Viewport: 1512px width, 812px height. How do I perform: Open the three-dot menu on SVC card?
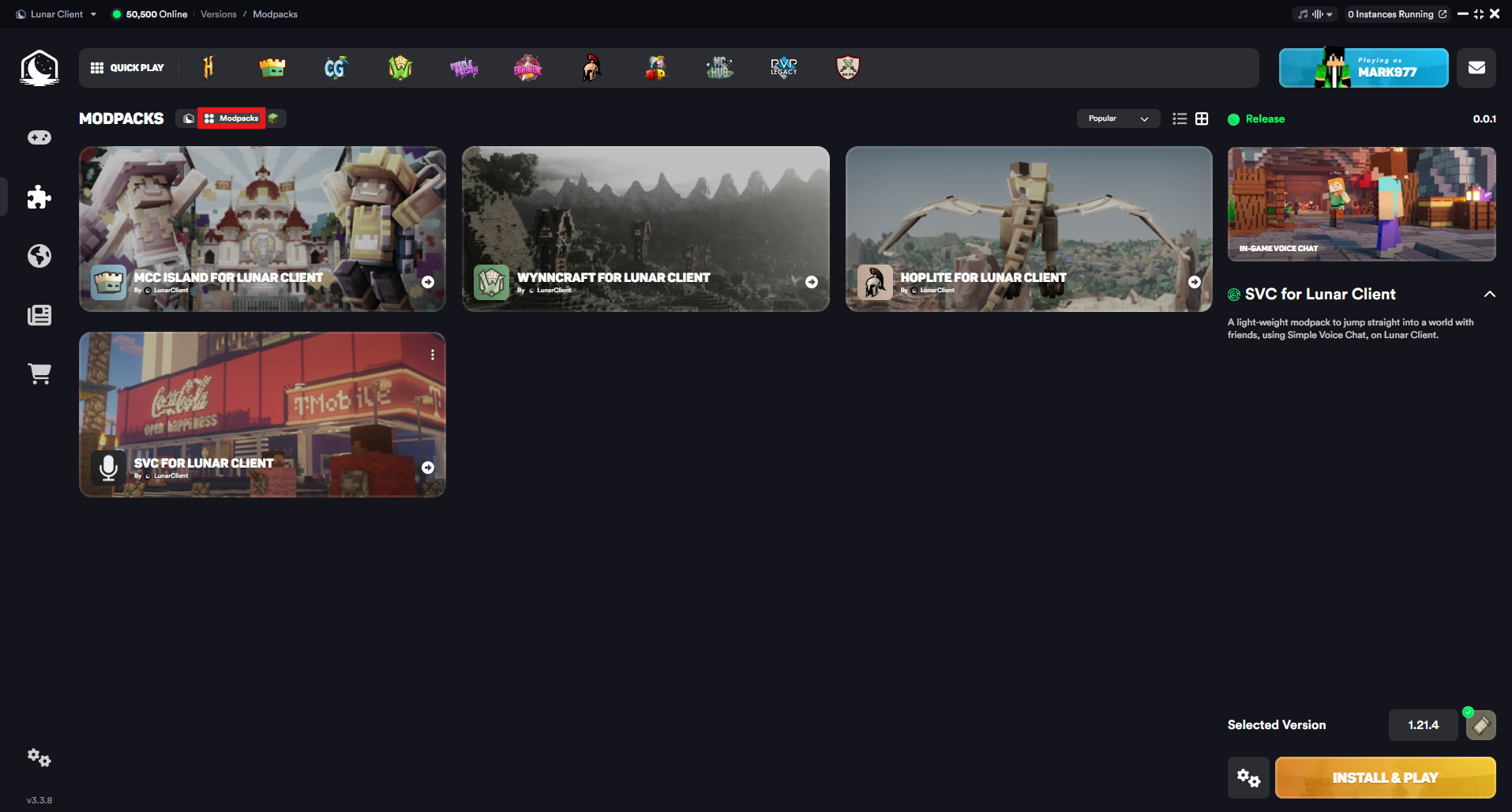[x=433, y=355]
